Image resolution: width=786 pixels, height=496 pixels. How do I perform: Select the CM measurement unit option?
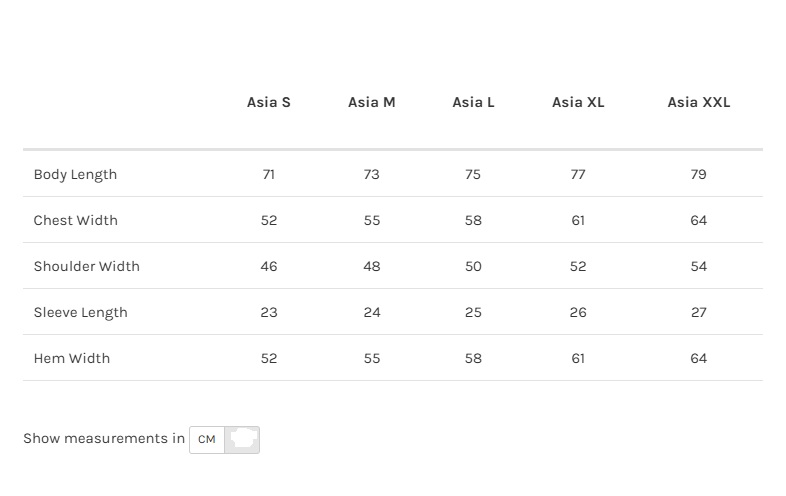pos(207,439)
